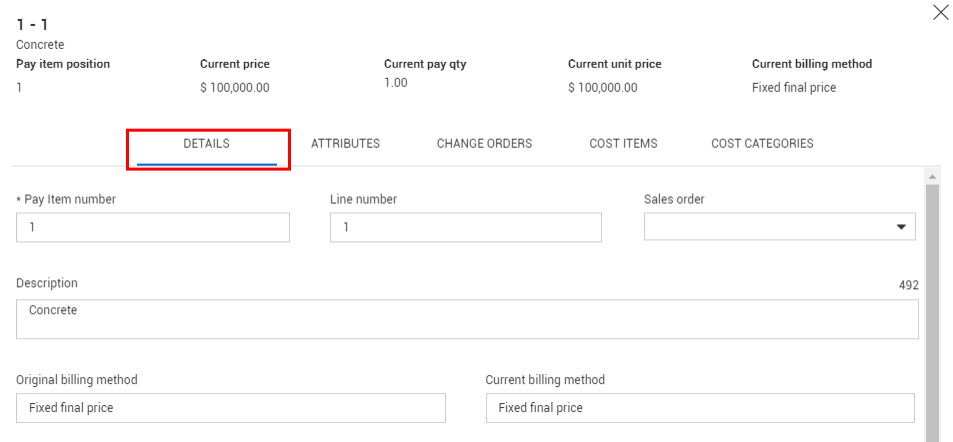Click the vertical scrollbar thumb
Screen dimensions: 953x442
click(x=932, y=310)
